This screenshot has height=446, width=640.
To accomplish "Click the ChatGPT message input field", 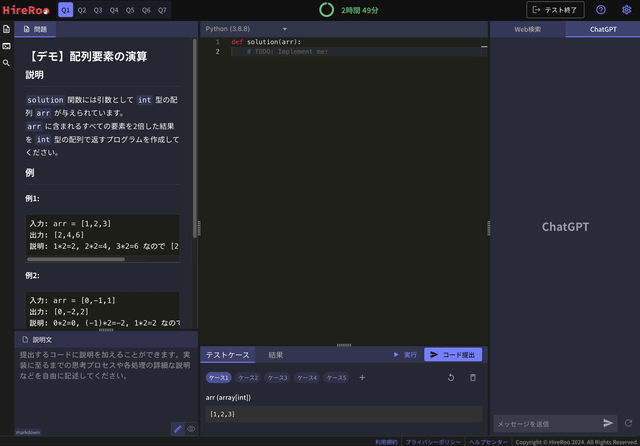I will 545,423.
